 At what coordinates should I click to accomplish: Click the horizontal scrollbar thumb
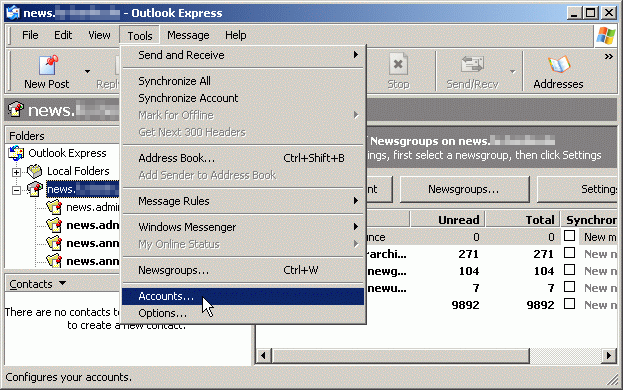pos(400,355)
